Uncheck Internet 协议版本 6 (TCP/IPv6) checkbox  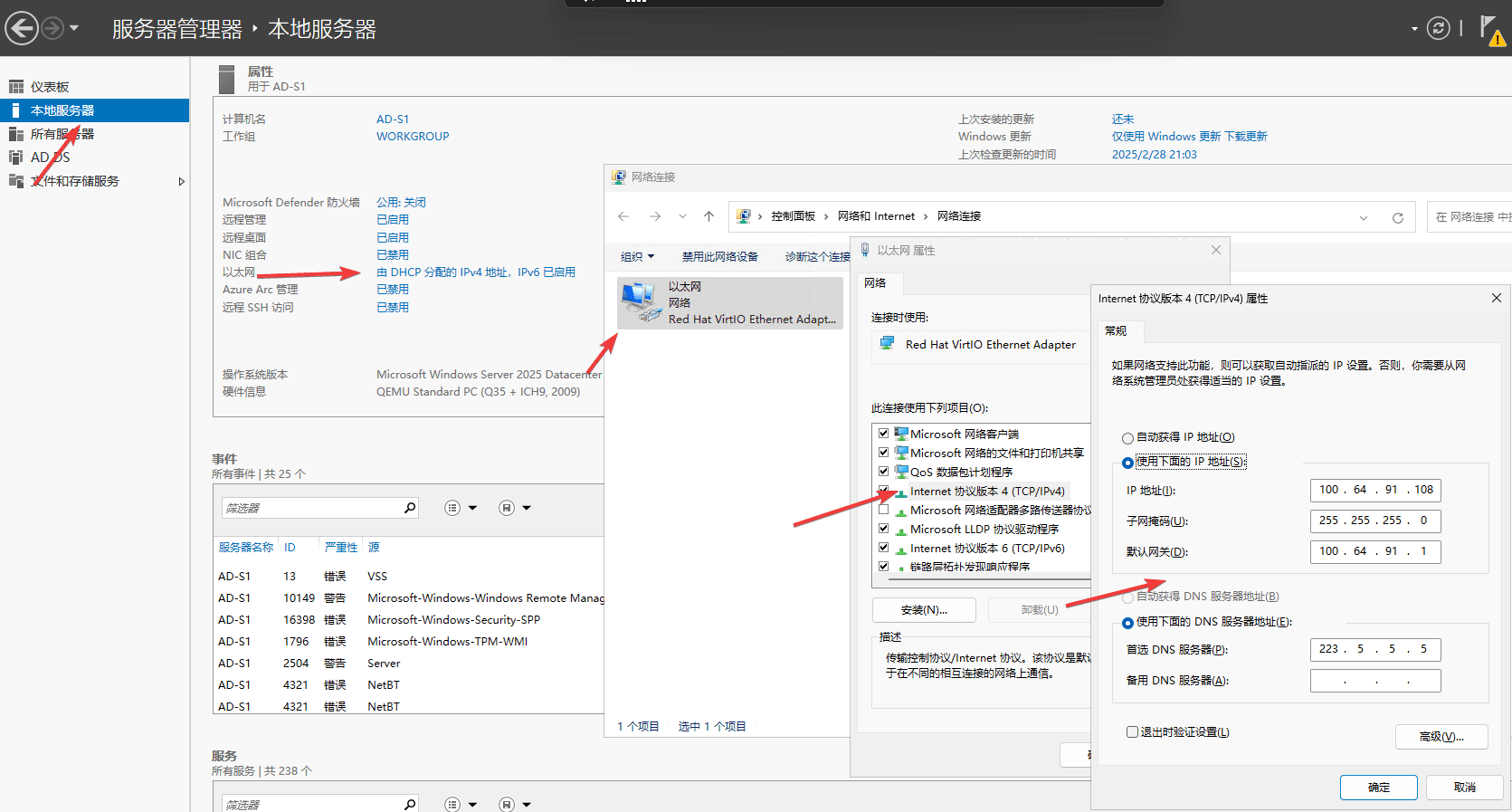tap(884, 548)
